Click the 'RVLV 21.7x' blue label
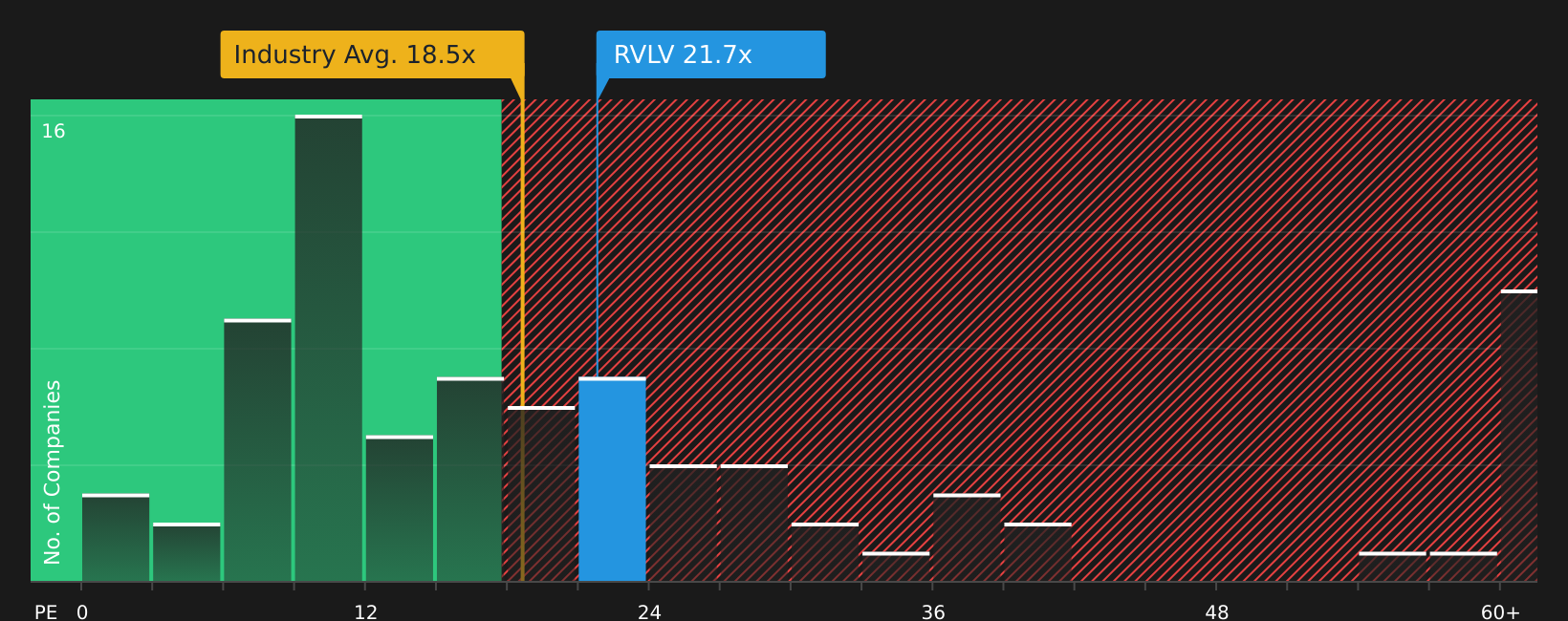The width and height of the screenshot is (1568, 621). tap(710, 54)
